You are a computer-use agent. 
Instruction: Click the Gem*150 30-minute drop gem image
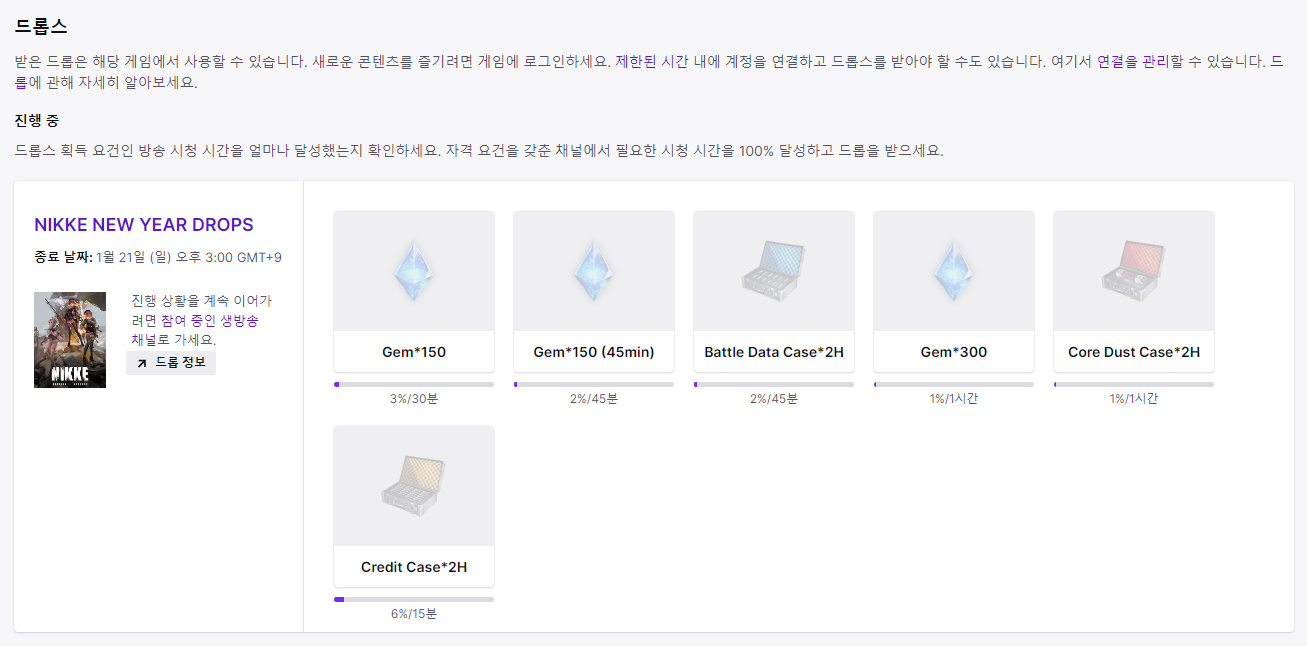click(414, 271)
